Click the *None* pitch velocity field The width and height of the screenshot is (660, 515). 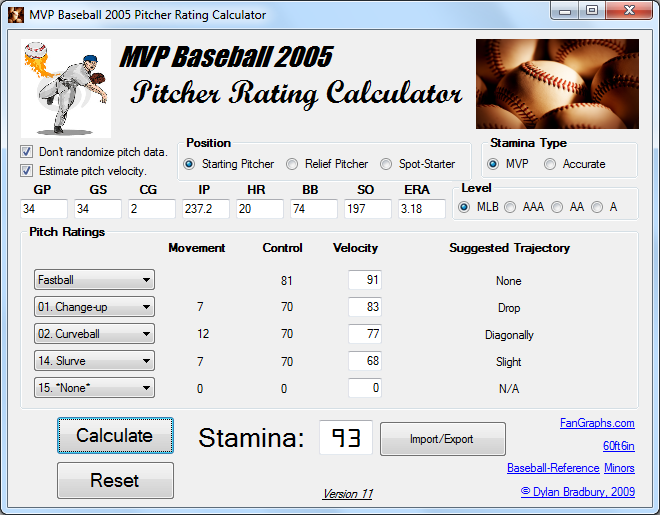[365, 388]
